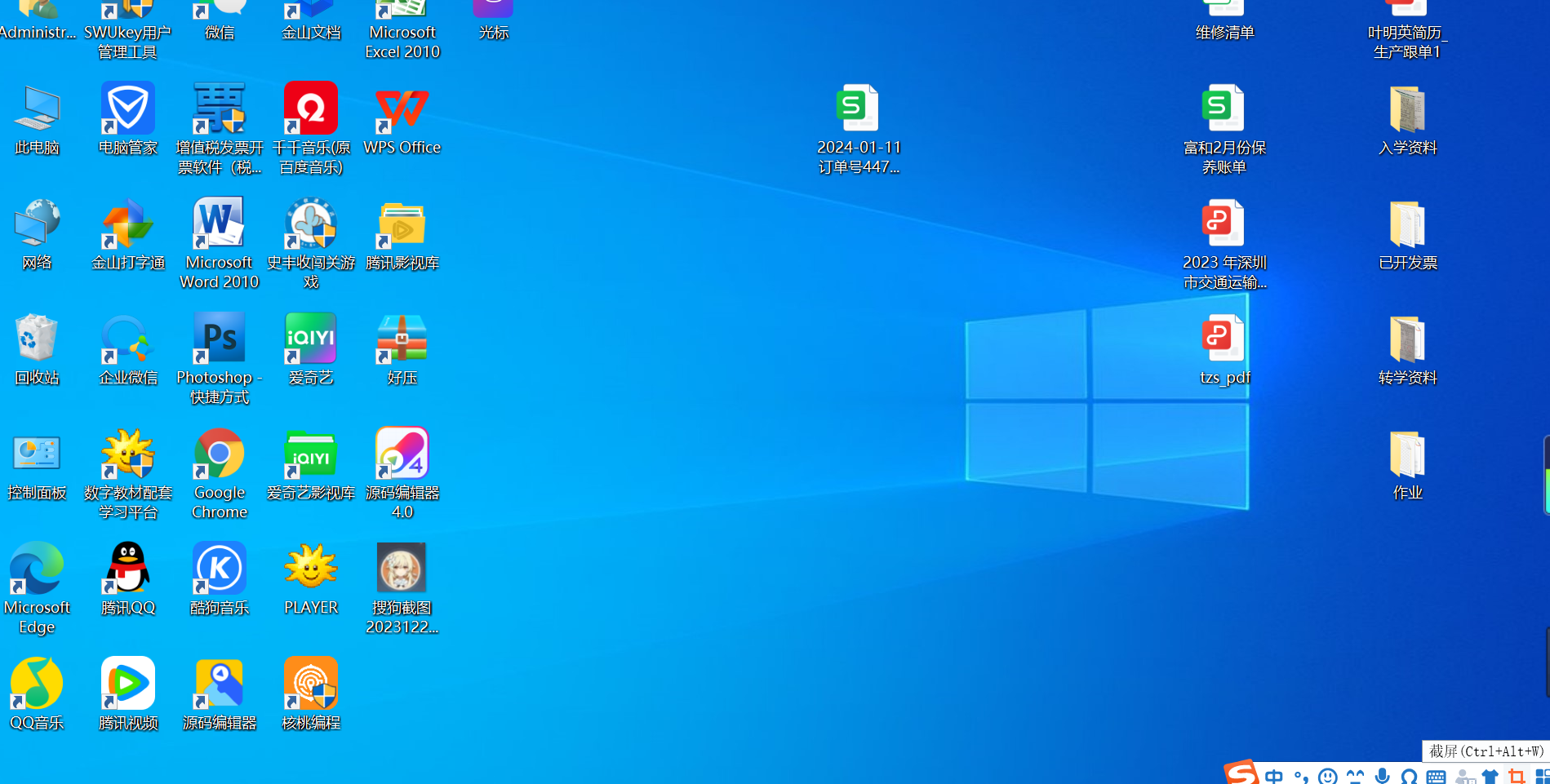Open the kaomoji face panel on the IME bar
The height and width of the screenshot is (784, 1550).
1355,777
